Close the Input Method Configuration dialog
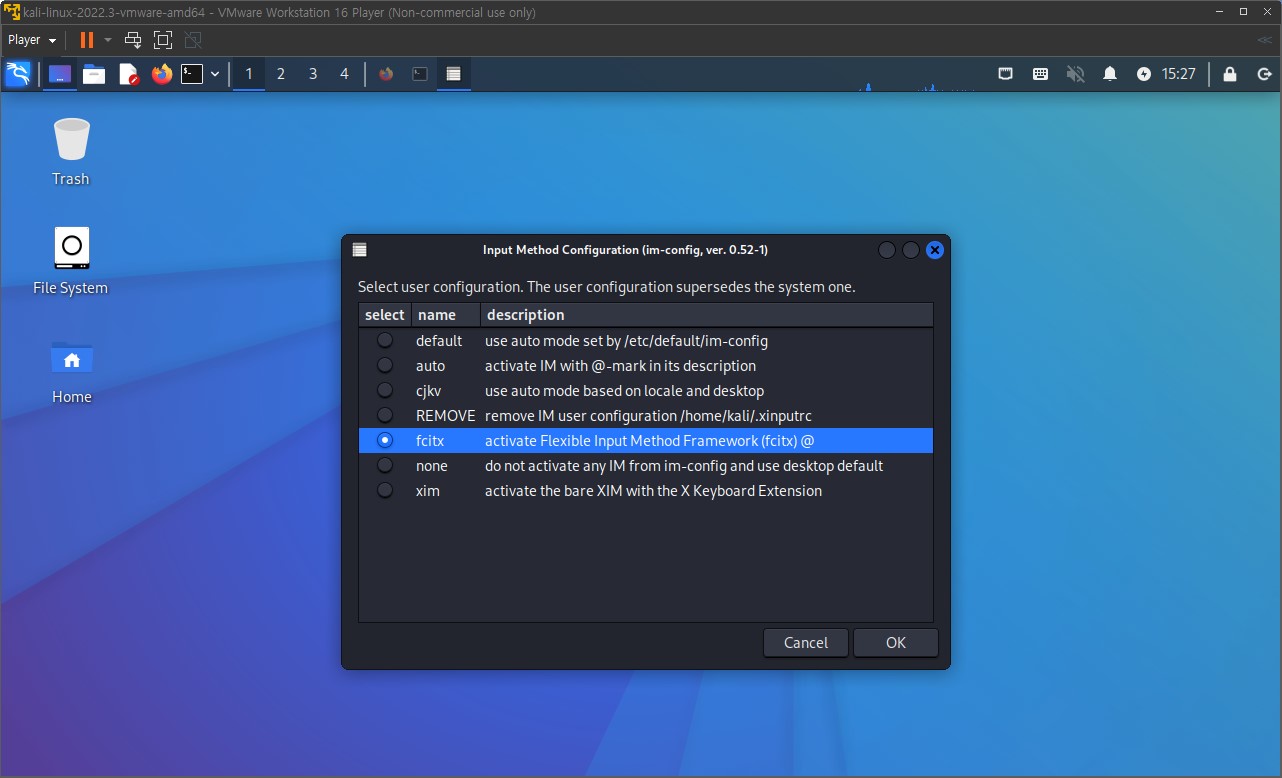The image size is (1282, 778). 935,250
